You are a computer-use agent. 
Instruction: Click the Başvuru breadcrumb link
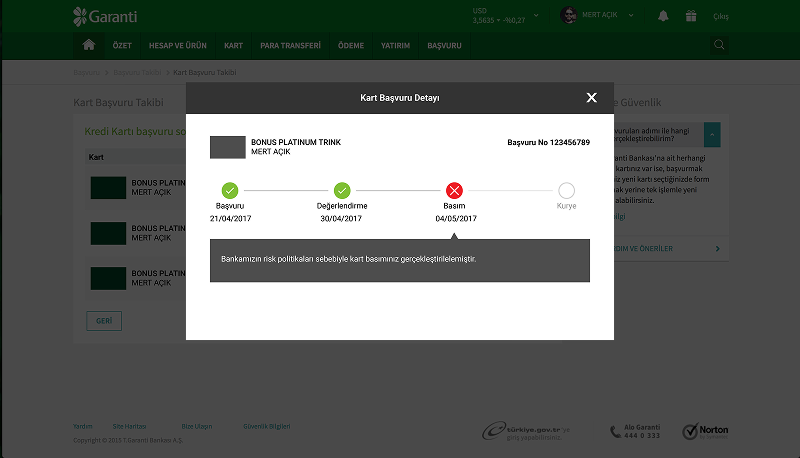point(86,72)
